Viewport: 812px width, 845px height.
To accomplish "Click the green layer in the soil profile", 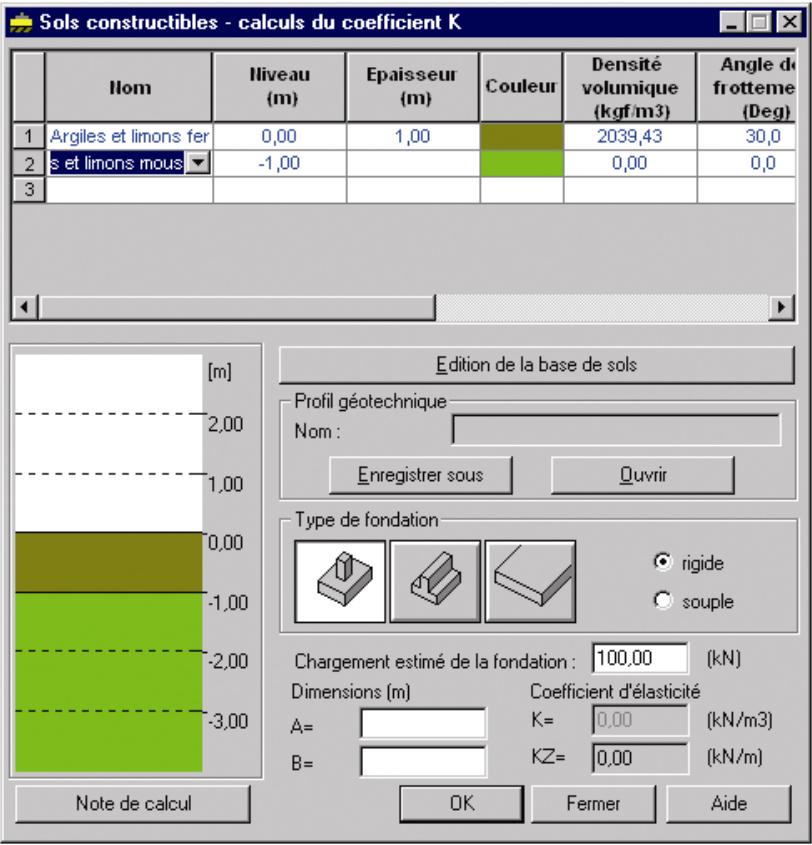I will click(x=109, y=682).
